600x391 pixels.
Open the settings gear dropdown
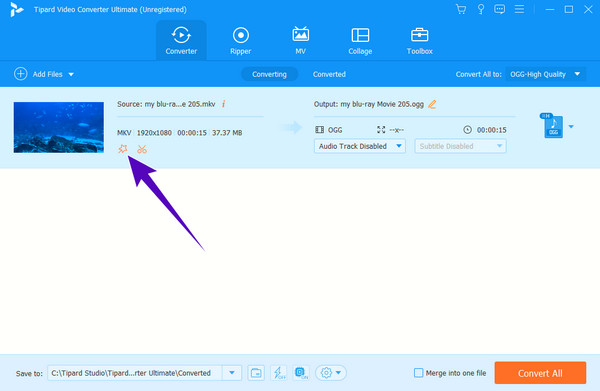tap(331, 373)
